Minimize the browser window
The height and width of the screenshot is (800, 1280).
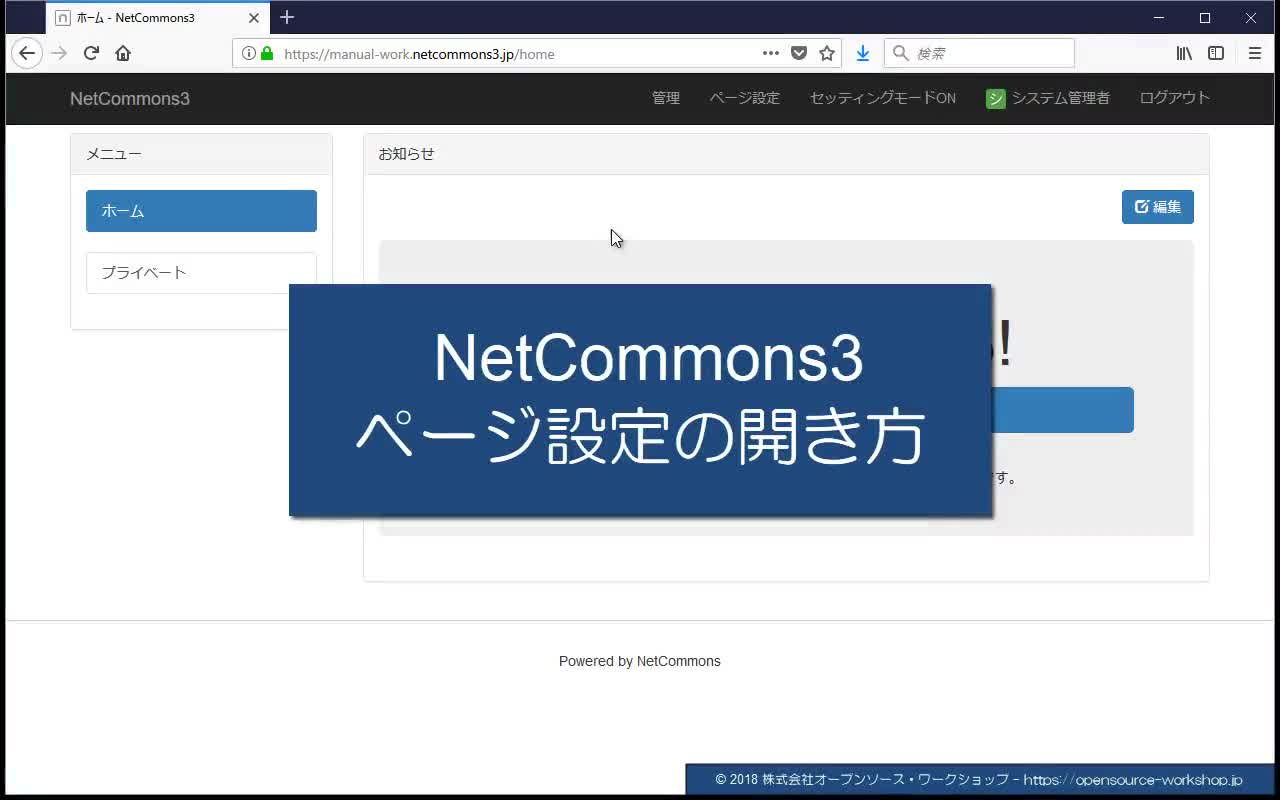[x=1159, y=17]
